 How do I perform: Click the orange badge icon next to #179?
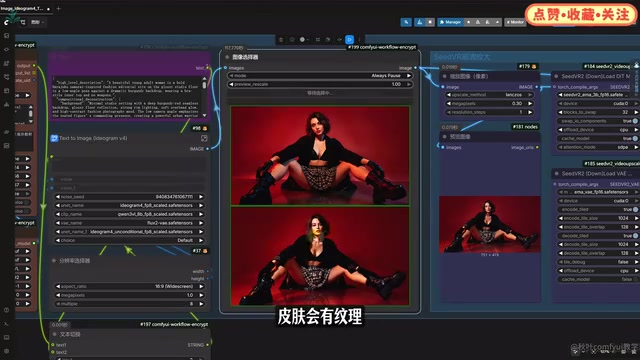(534, 66)
